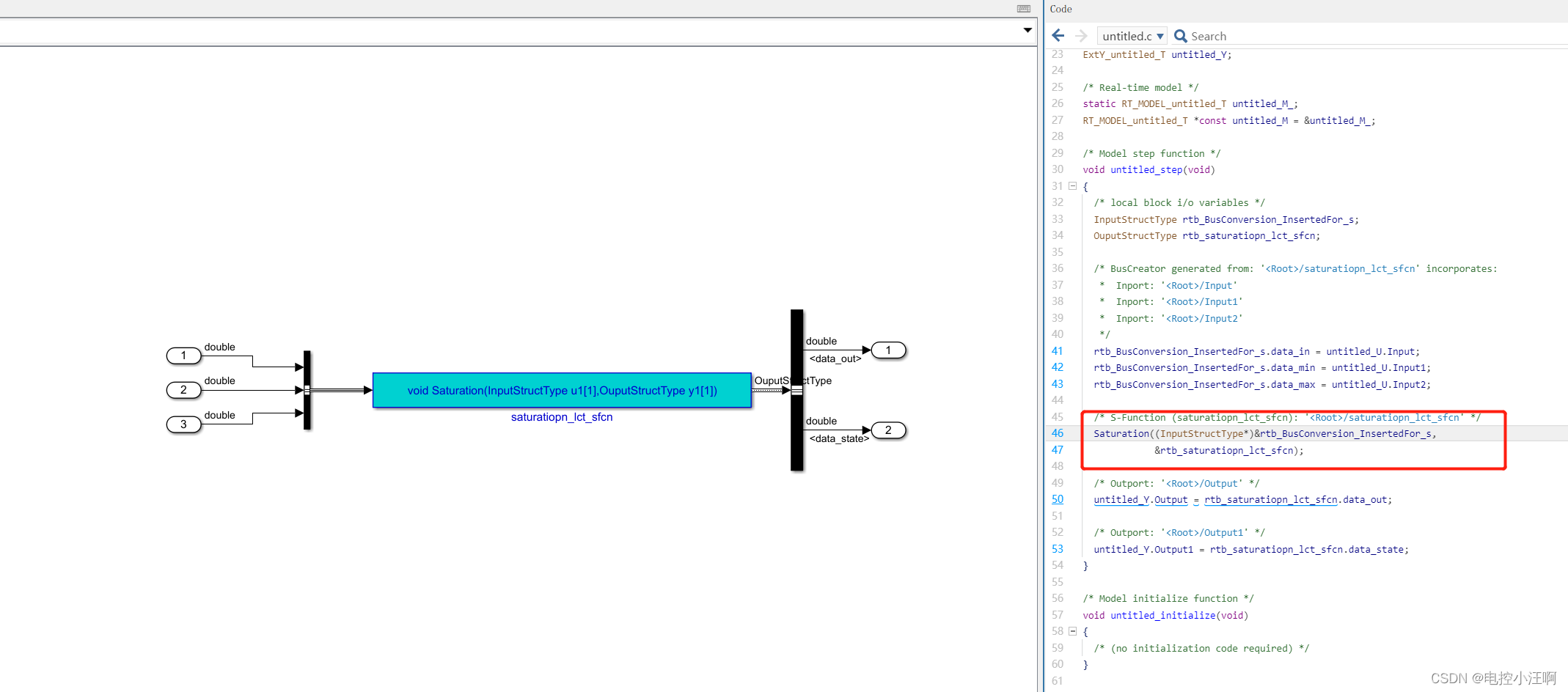Select Outport block 2 labeled data_state
This screenshot has height=692, width=1568.
(x=889, y=430)
